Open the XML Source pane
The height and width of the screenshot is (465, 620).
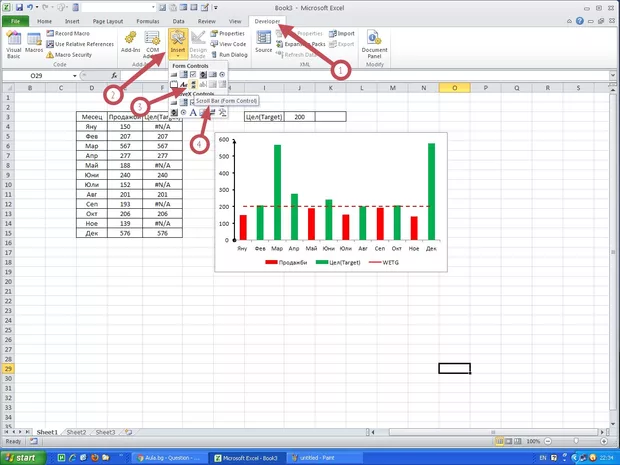(263, 43)
